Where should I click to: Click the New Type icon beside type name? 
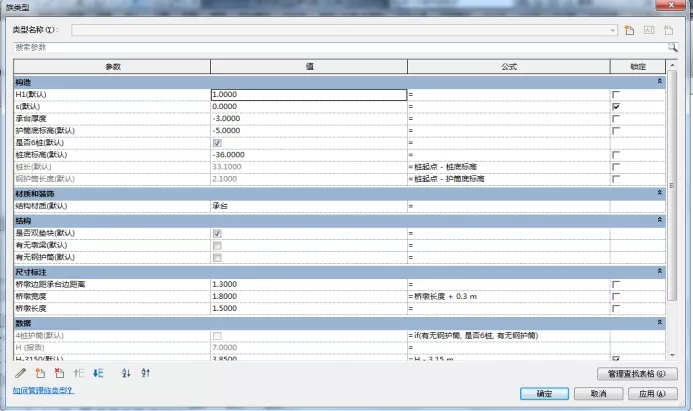(x=630, y=30)
